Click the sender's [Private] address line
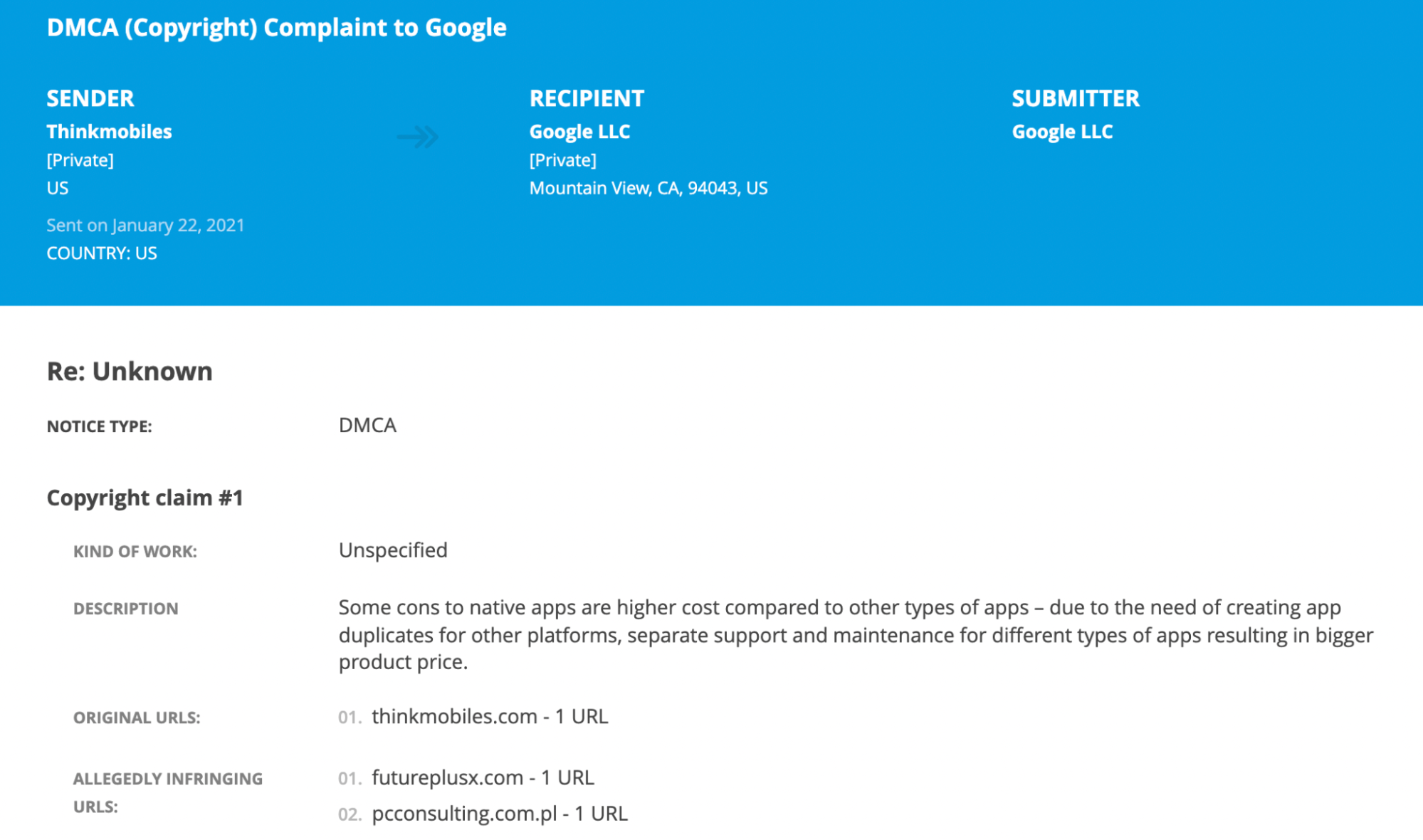 80,160
